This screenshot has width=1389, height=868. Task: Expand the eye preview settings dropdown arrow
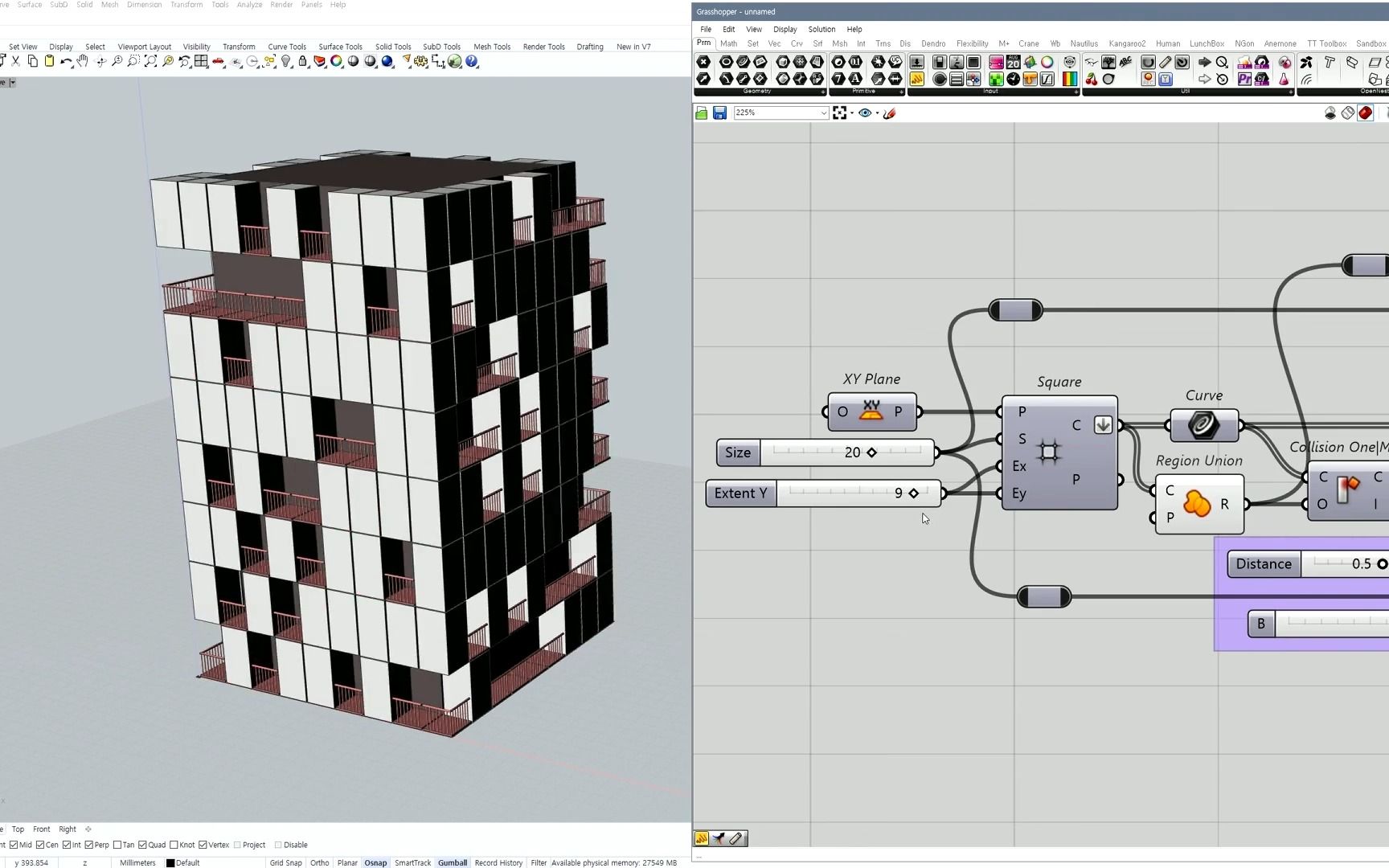coord(877,113)
